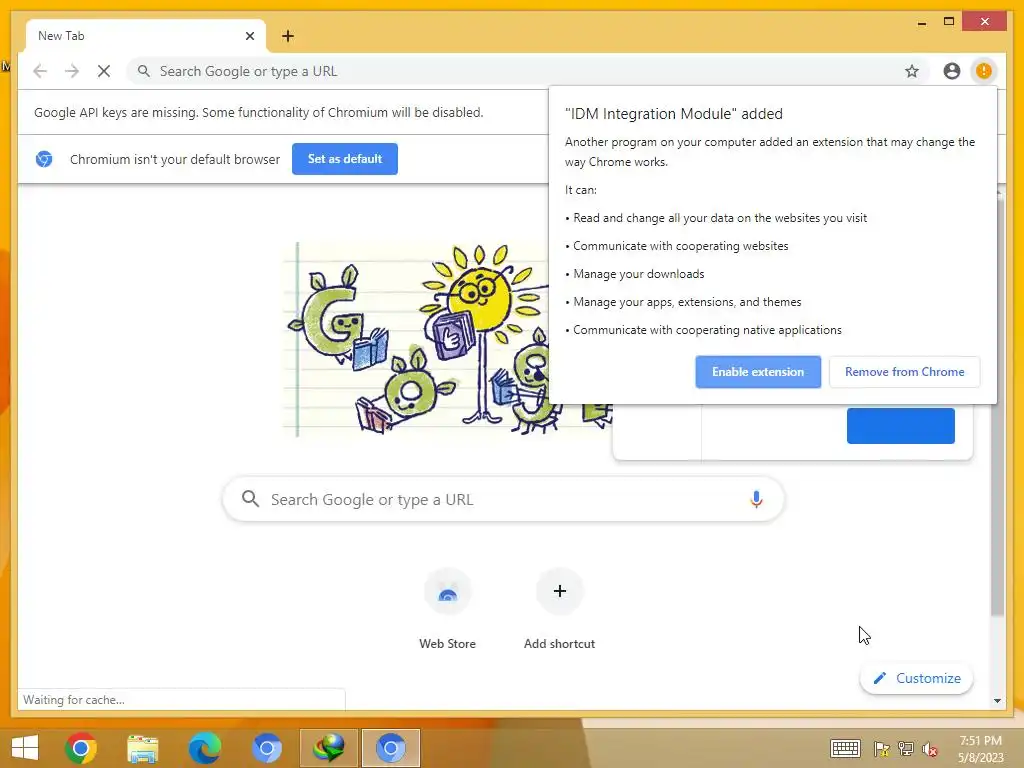
Task: Close the New Tab tab
Action: [x=249, y=36]
